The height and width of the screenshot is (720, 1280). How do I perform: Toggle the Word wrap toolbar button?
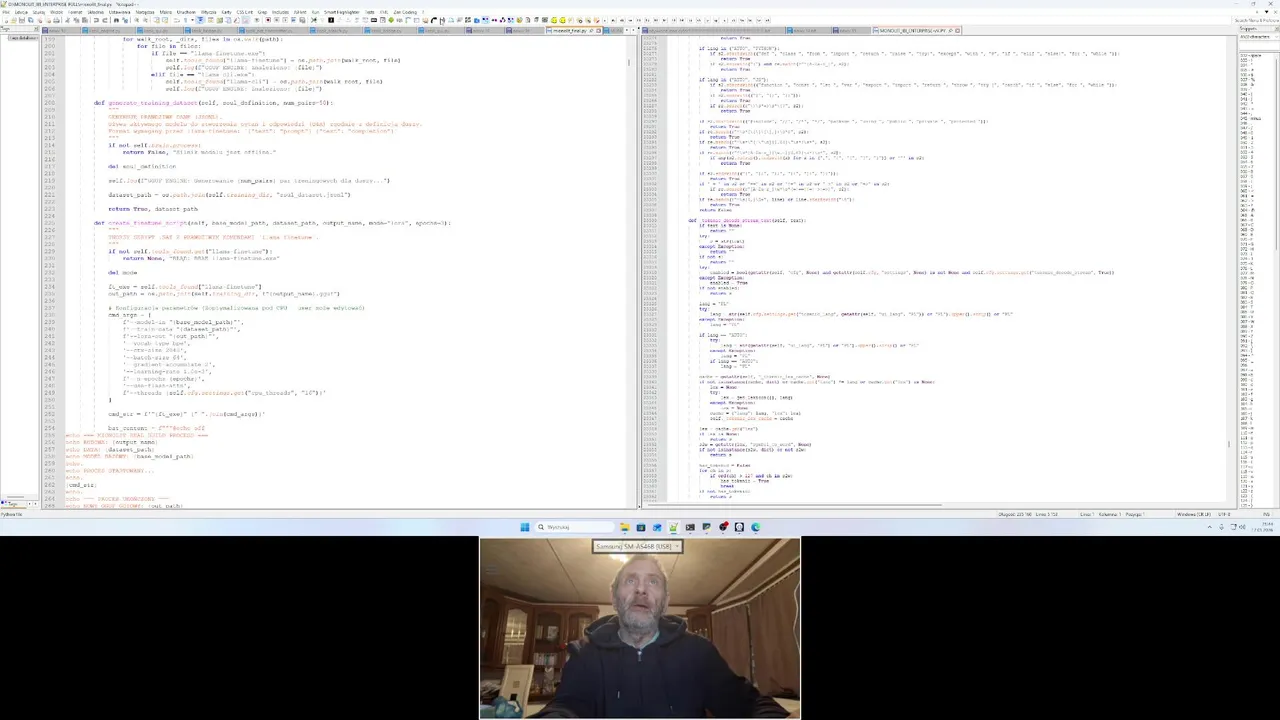pyautogui.click(x=176, y=20)
